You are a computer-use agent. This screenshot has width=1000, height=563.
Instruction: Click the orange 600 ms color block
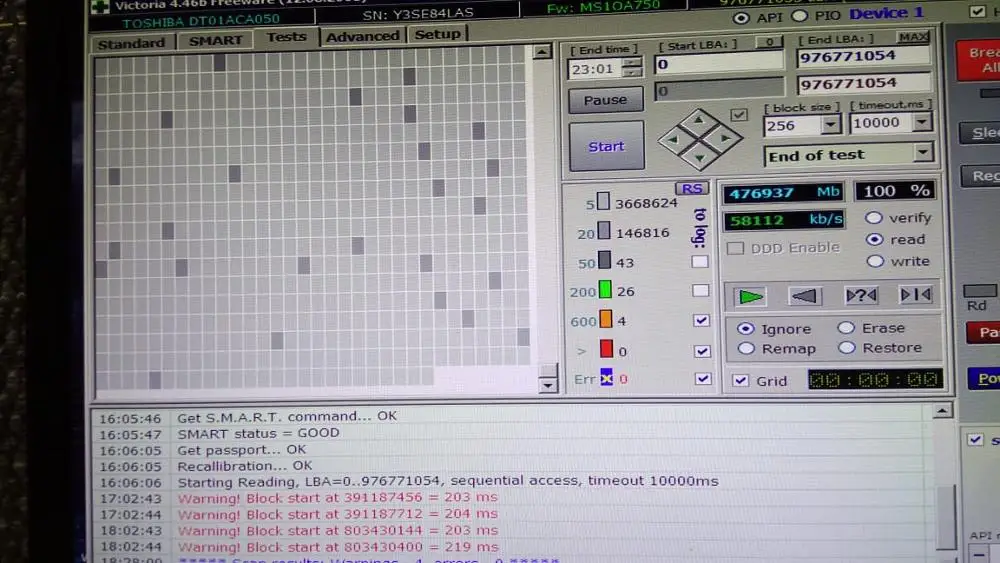(x=606, y=319)
